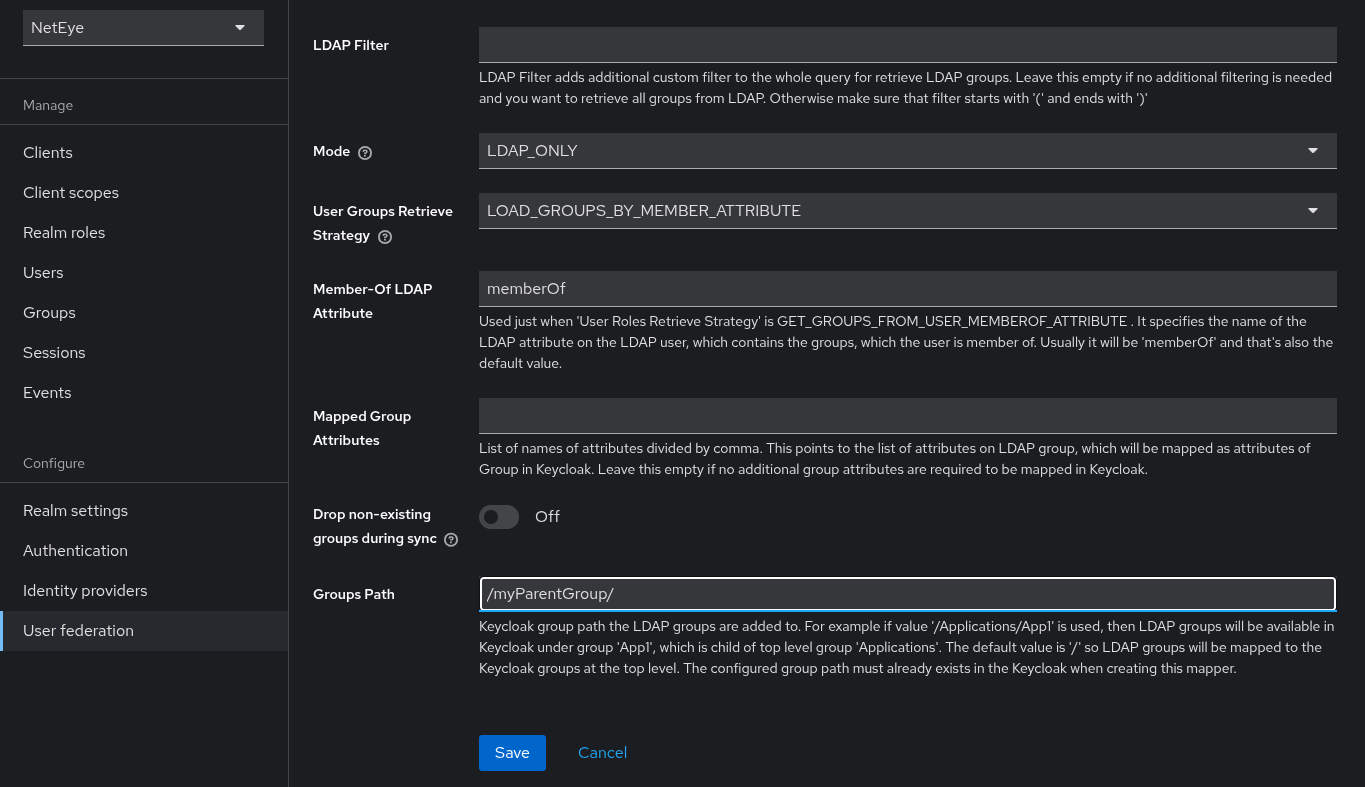Open the Groups section

pyautogui.click(x=49, y=312)
